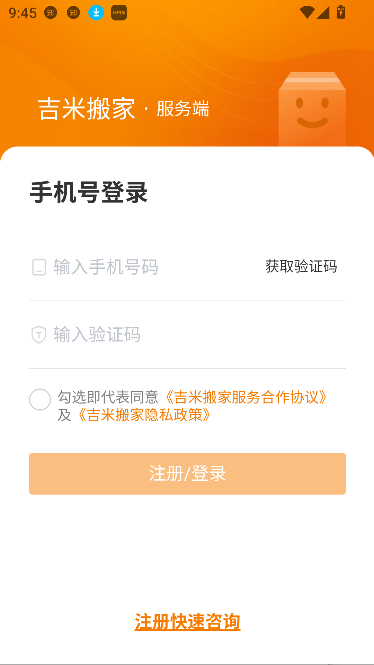
Task: Focus the 输入验证码 input field
Action: pos(187,335)
